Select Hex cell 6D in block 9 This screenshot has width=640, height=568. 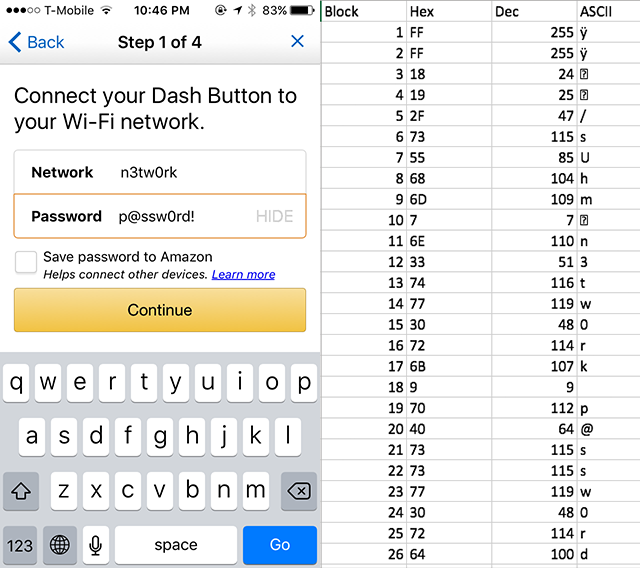coord(449,199)
